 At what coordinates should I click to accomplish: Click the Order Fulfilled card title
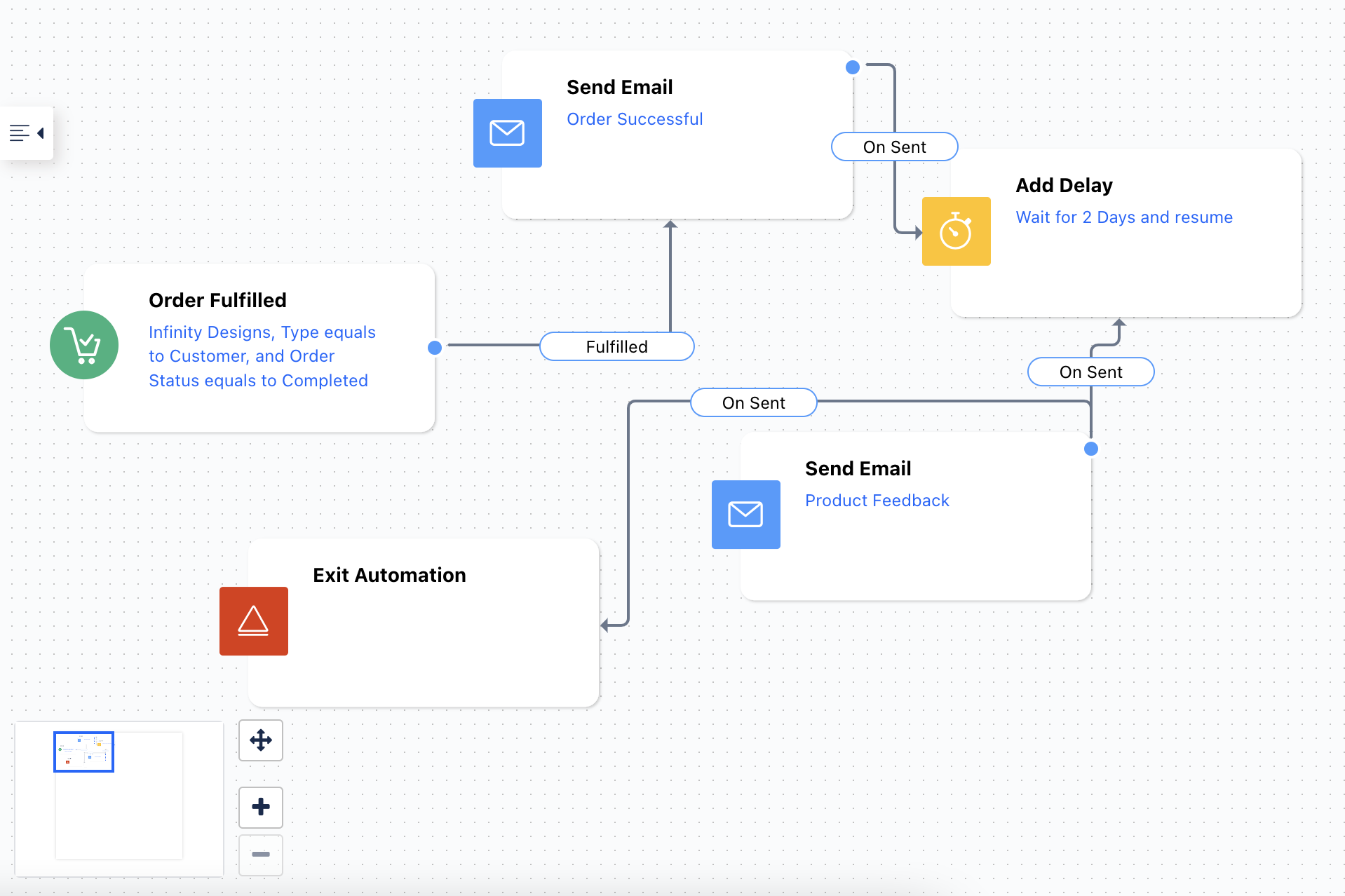[x=217, y=300]
